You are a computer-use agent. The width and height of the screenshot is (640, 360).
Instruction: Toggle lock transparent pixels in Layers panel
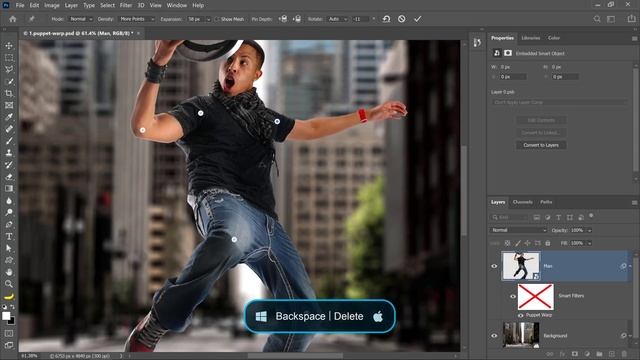coord(507,243)
